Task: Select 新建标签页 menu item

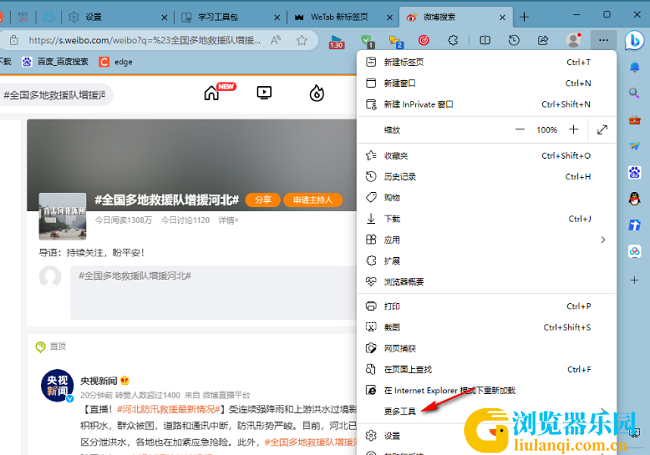Action: [487, 62]
